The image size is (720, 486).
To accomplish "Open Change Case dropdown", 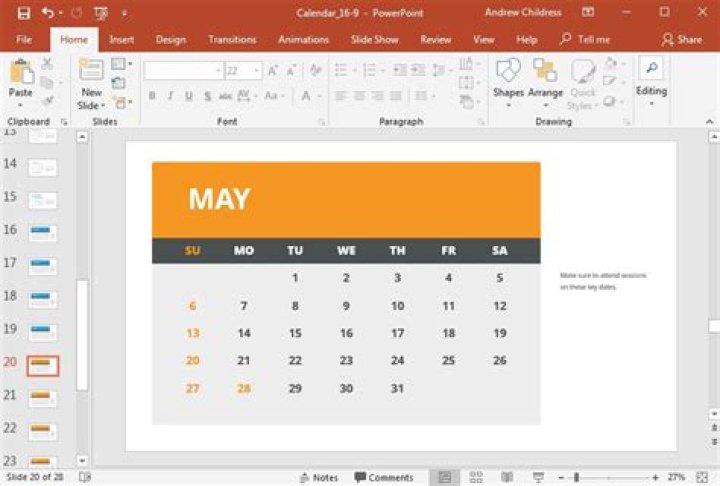I will point(275,96).
